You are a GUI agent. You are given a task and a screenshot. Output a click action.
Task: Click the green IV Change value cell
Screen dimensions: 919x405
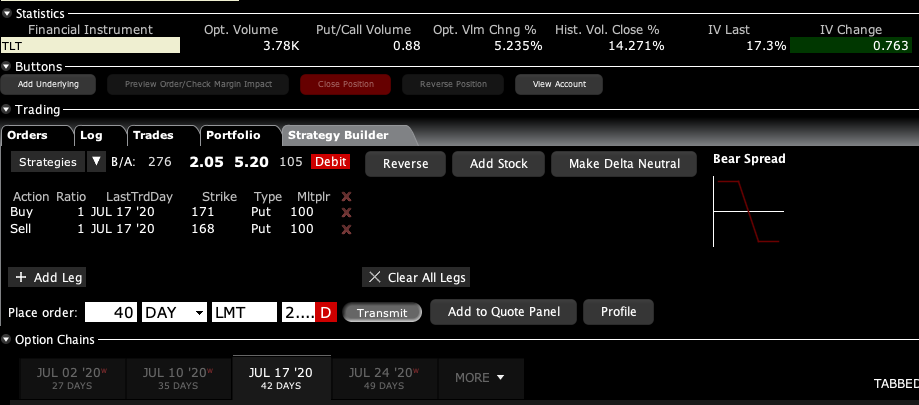coord(850,46)
